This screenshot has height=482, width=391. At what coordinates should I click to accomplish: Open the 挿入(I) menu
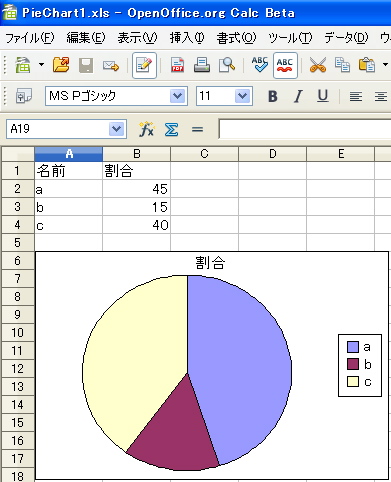click(x=187, y=38)
